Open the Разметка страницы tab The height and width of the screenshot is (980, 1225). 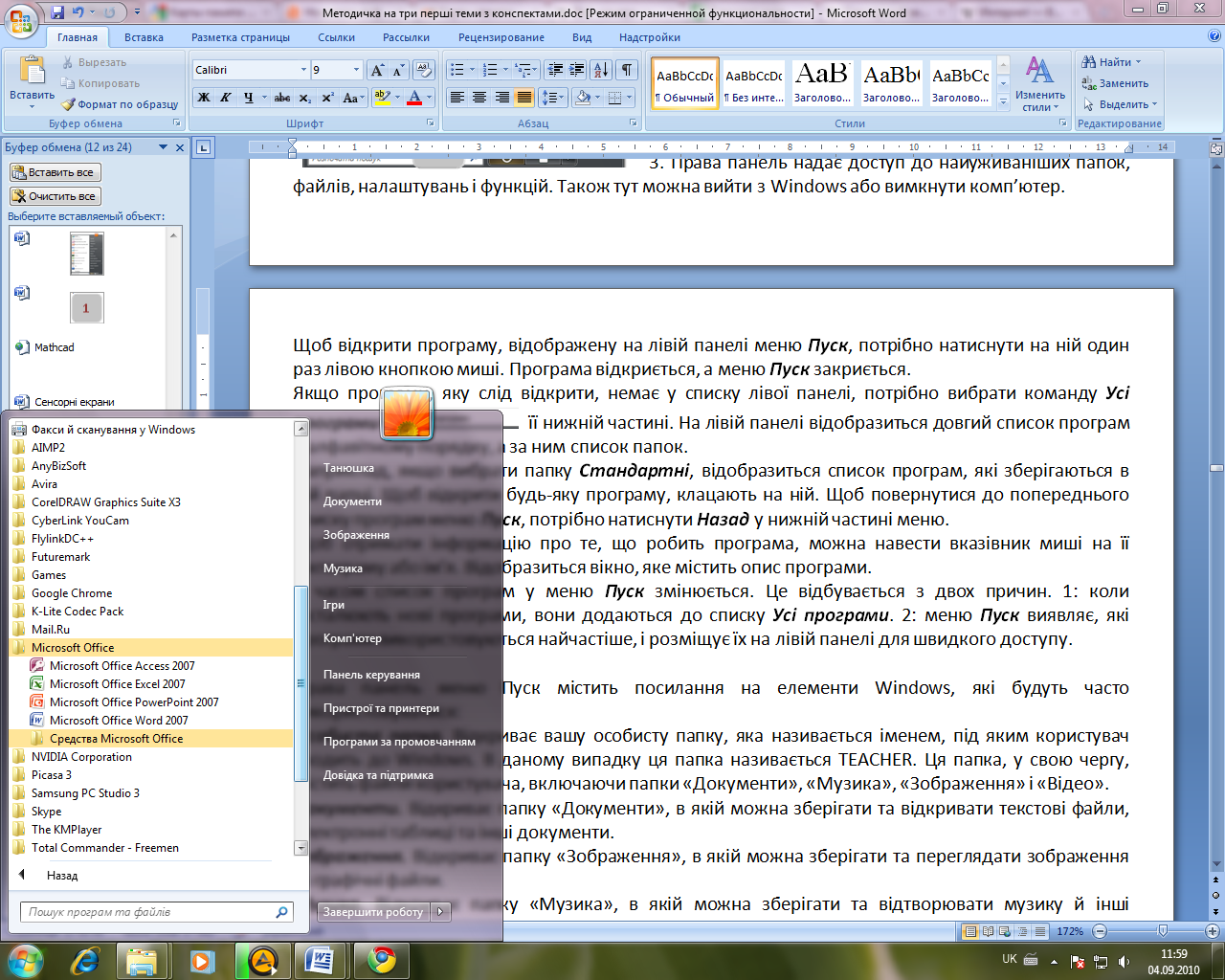240,37
